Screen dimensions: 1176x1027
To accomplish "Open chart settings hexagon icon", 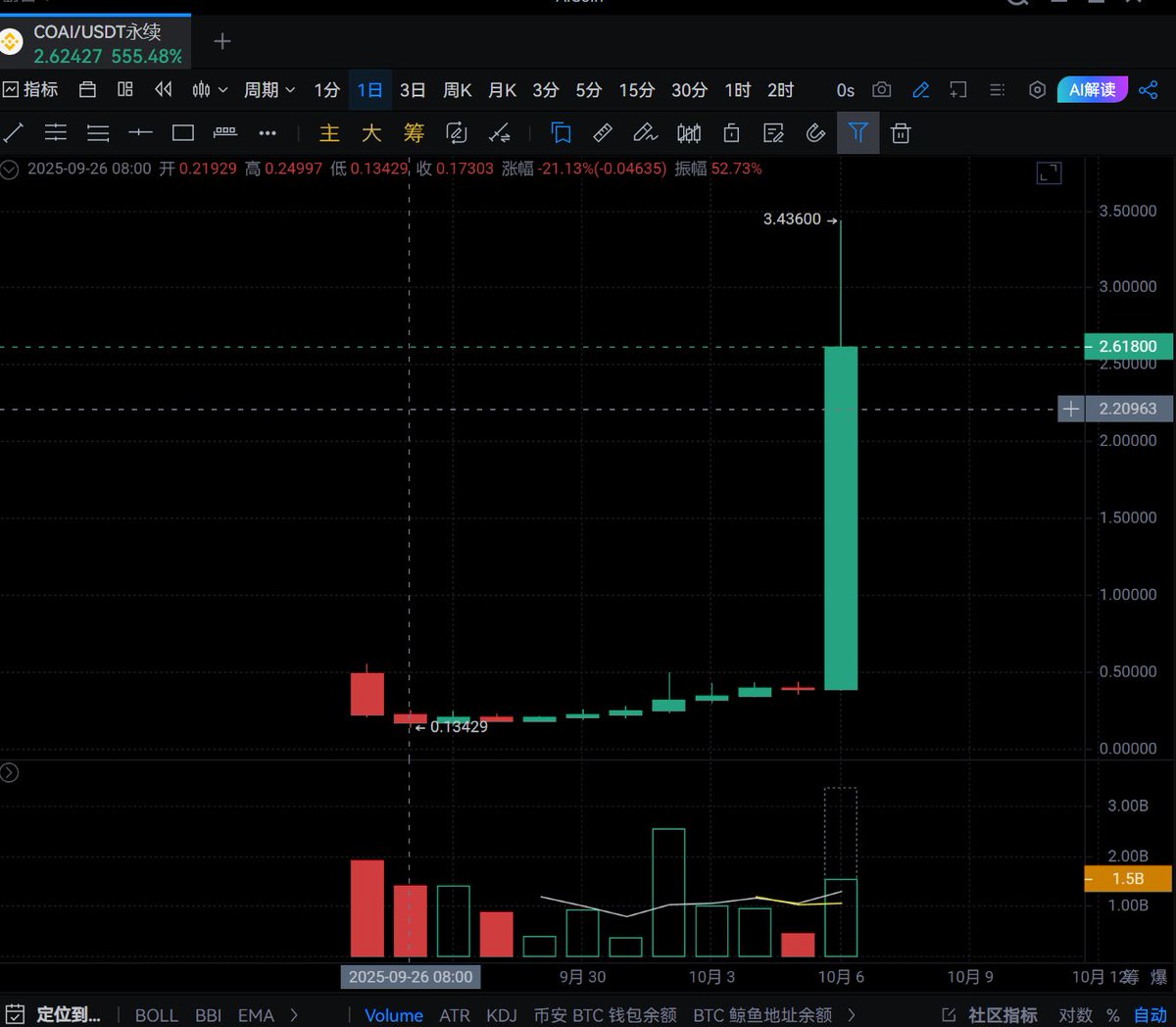I will coord(1037,90).
